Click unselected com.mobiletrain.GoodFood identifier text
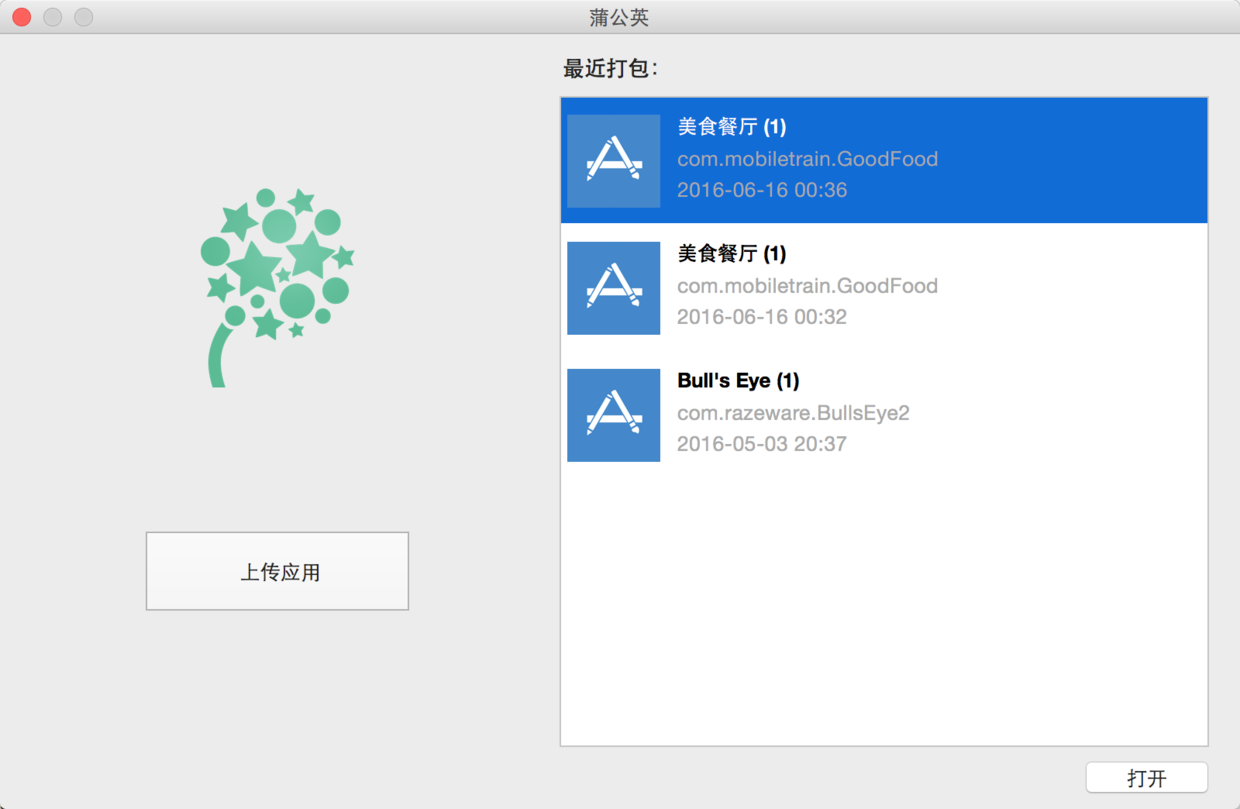1240x809 pixels. pyautogui.click(x=807, y=286)
